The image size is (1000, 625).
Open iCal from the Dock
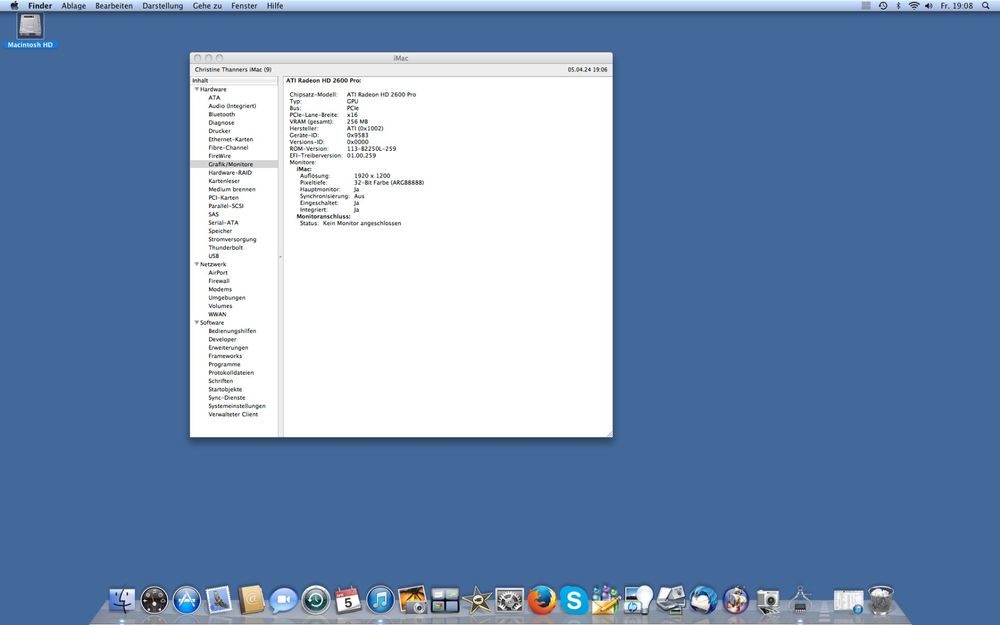click(347, 600)
